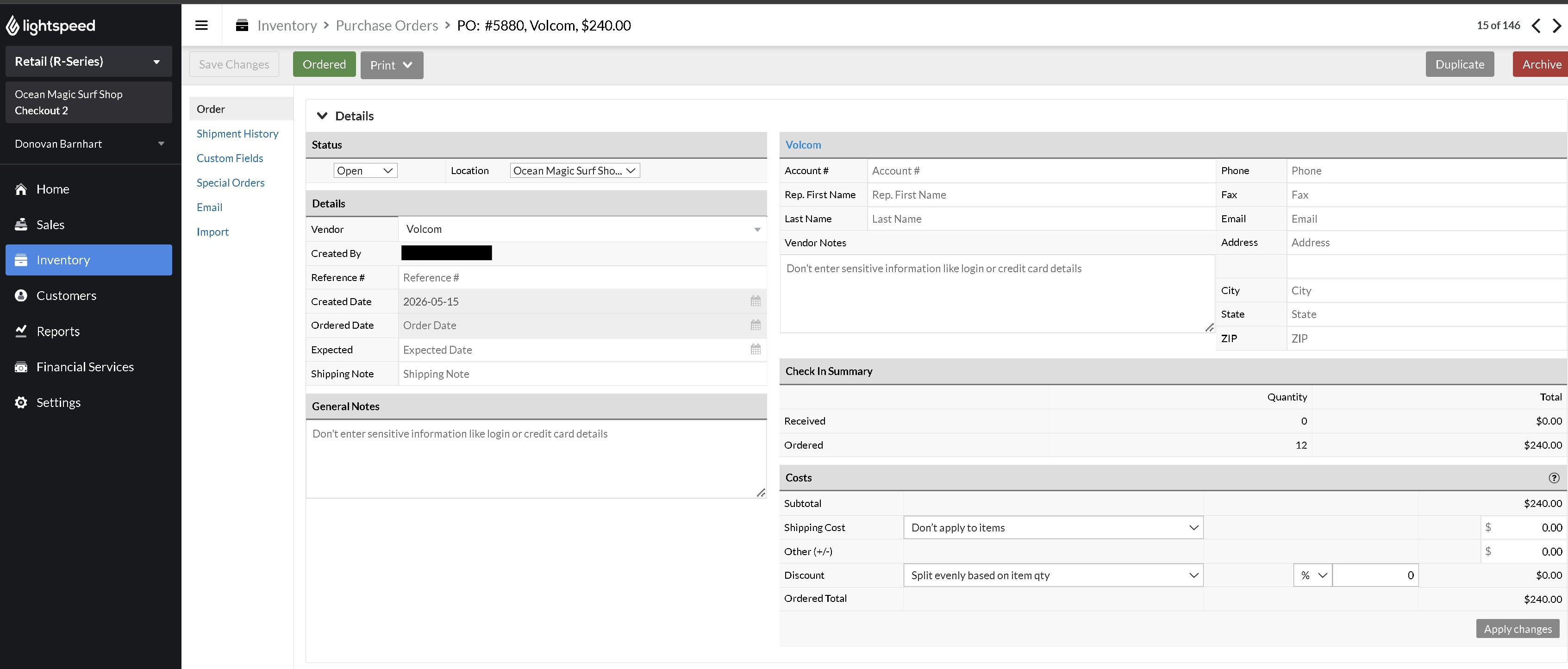
Task: Toggle the hamburger menu icon
Action: point(201,25)
